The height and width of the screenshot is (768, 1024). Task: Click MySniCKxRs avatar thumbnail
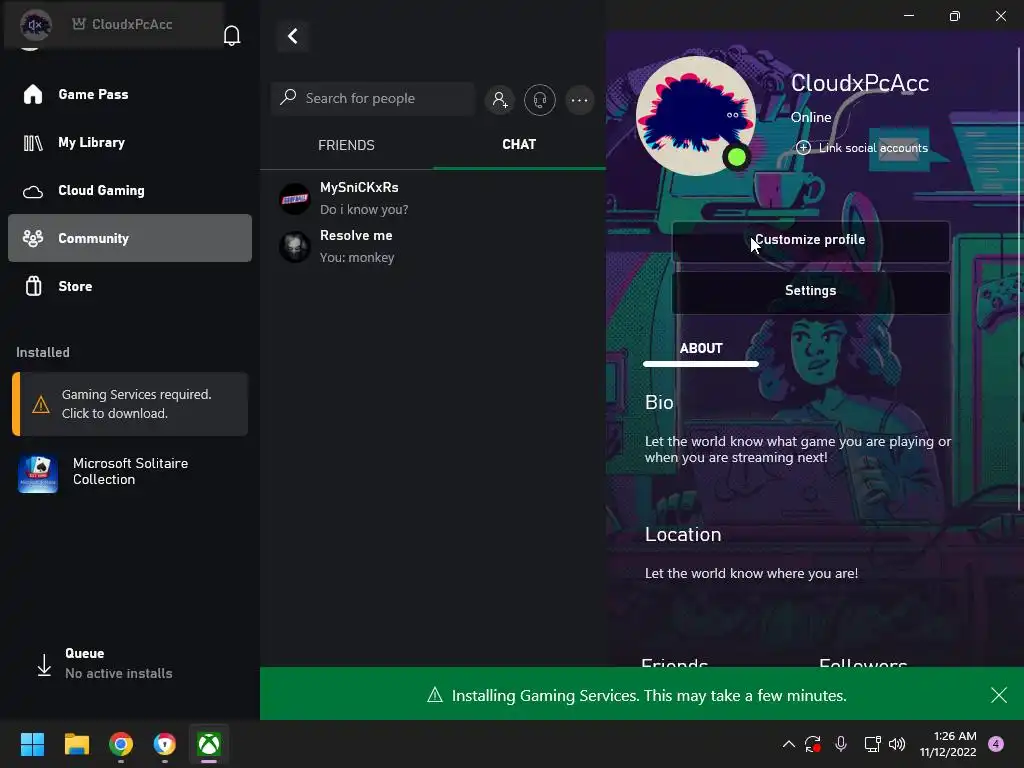click(295, 199)
